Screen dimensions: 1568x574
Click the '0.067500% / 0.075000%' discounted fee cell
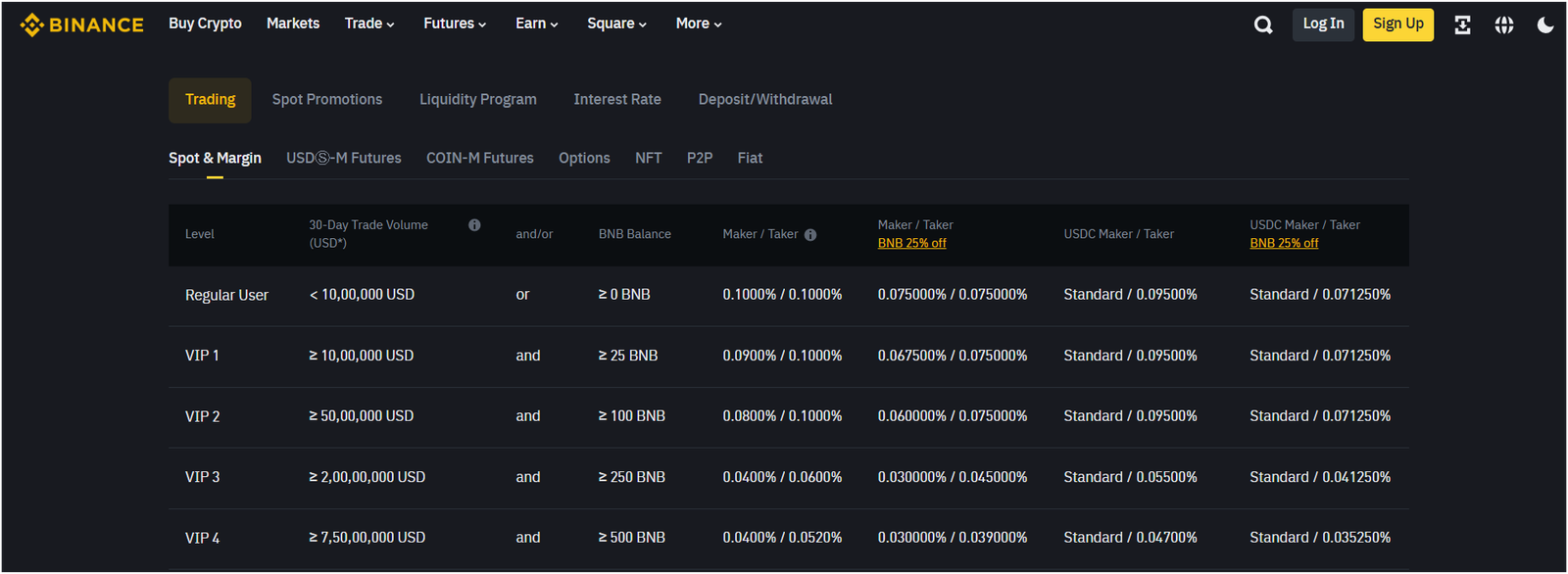pyautogui.click(x=953, y=356)
